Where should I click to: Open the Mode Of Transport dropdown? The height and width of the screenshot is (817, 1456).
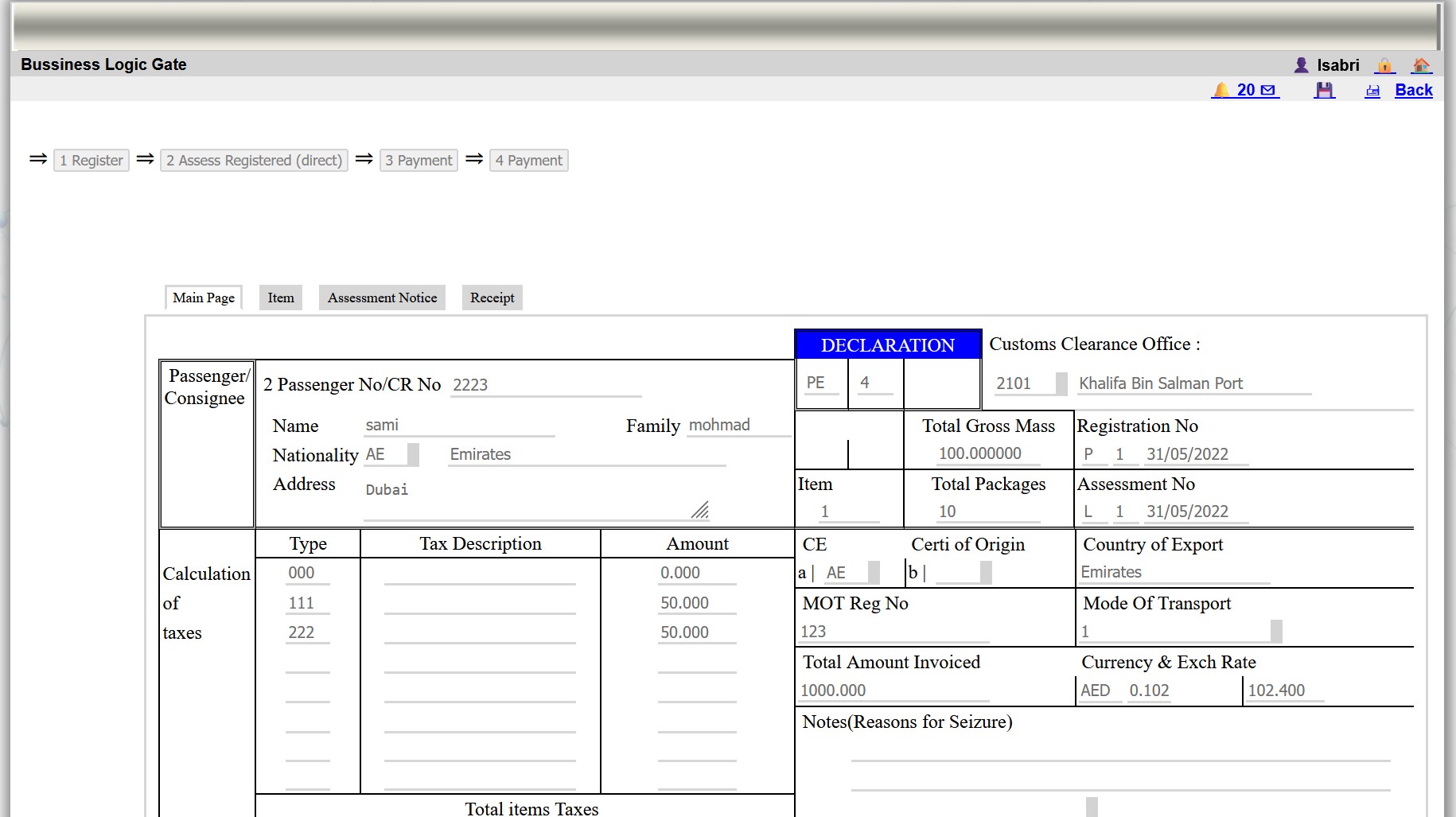(x=1276, y=632)
